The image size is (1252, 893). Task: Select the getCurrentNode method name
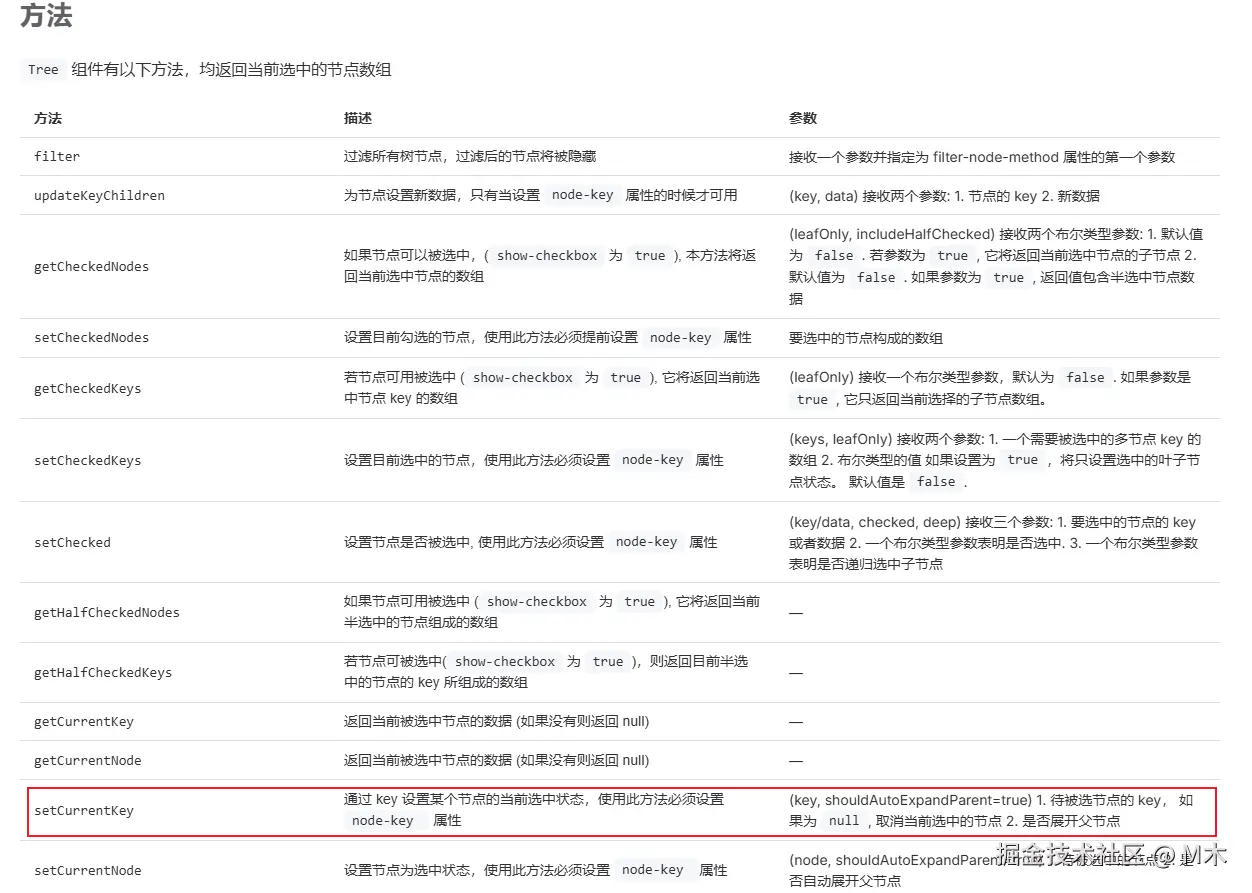point(88,761)
